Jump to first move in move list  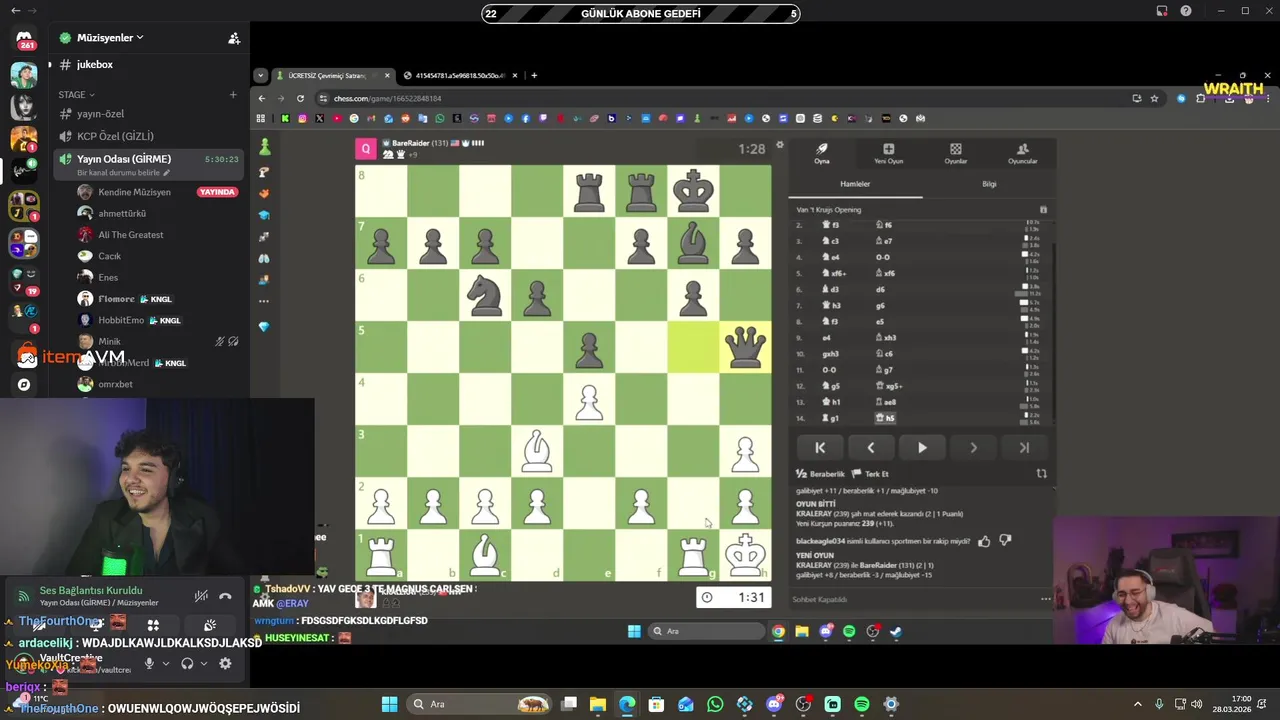(820, 448)
